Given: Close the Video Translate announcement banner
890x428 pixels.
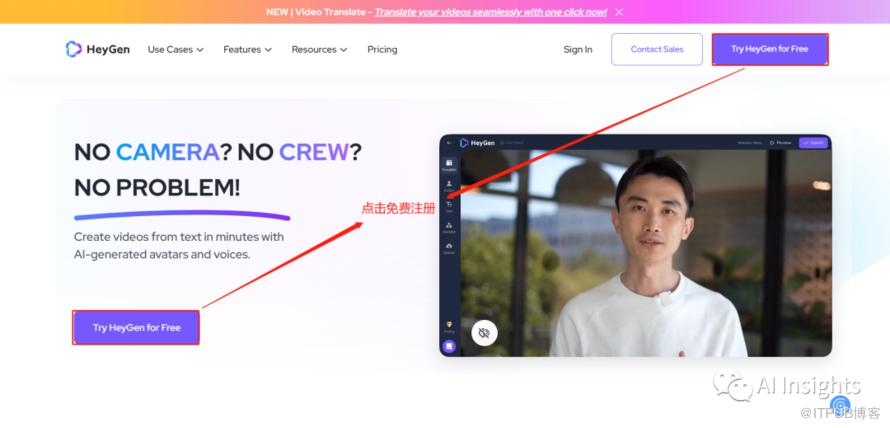Looking at the screenshot, I should [x=619, y=12].
